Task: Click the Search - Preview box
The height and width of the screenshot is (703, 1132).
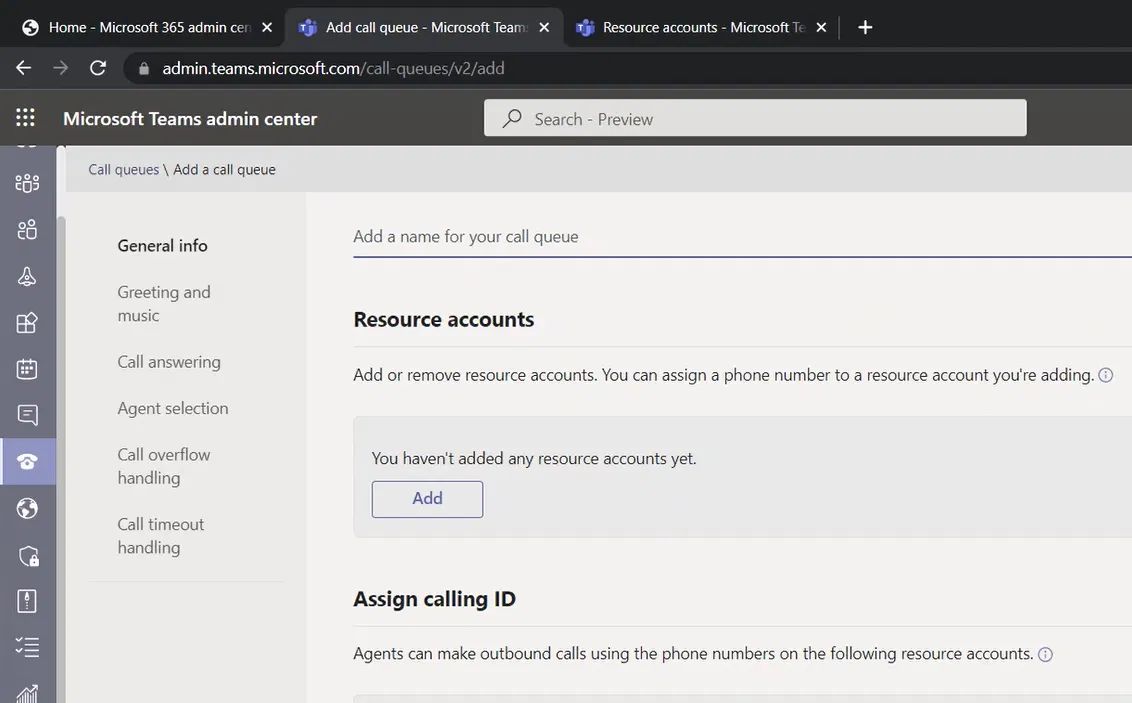Action: coord(755,119)
